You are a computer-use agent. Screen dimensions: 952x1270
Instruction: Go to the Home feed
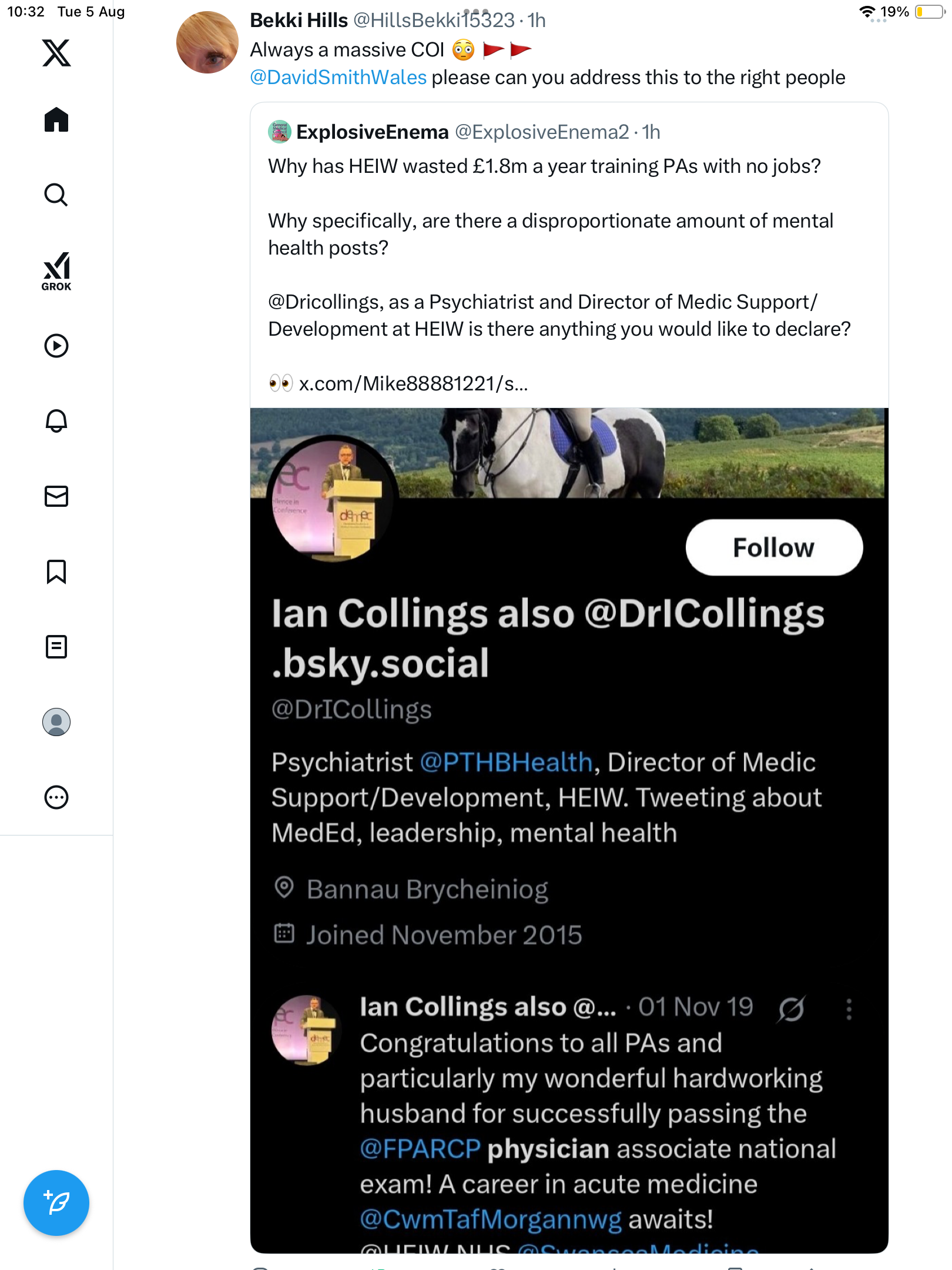56,120
